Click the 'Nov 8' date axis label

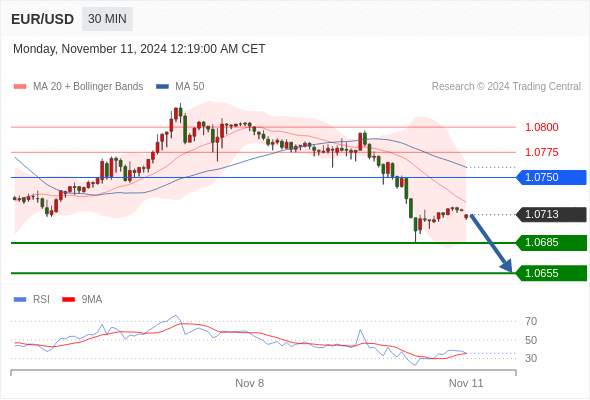click(249, 383)
